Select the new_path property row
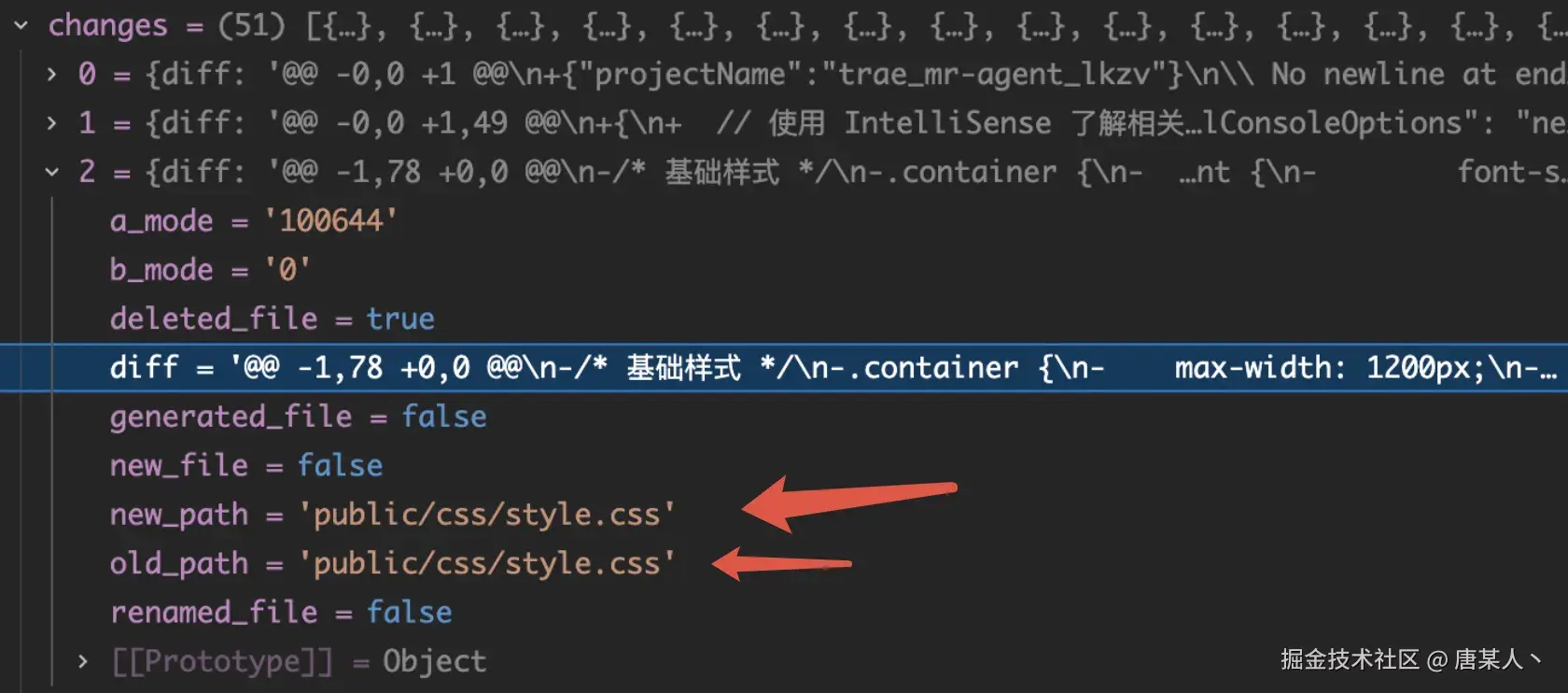Viewport: 1568px width, 693px height. 784,514
